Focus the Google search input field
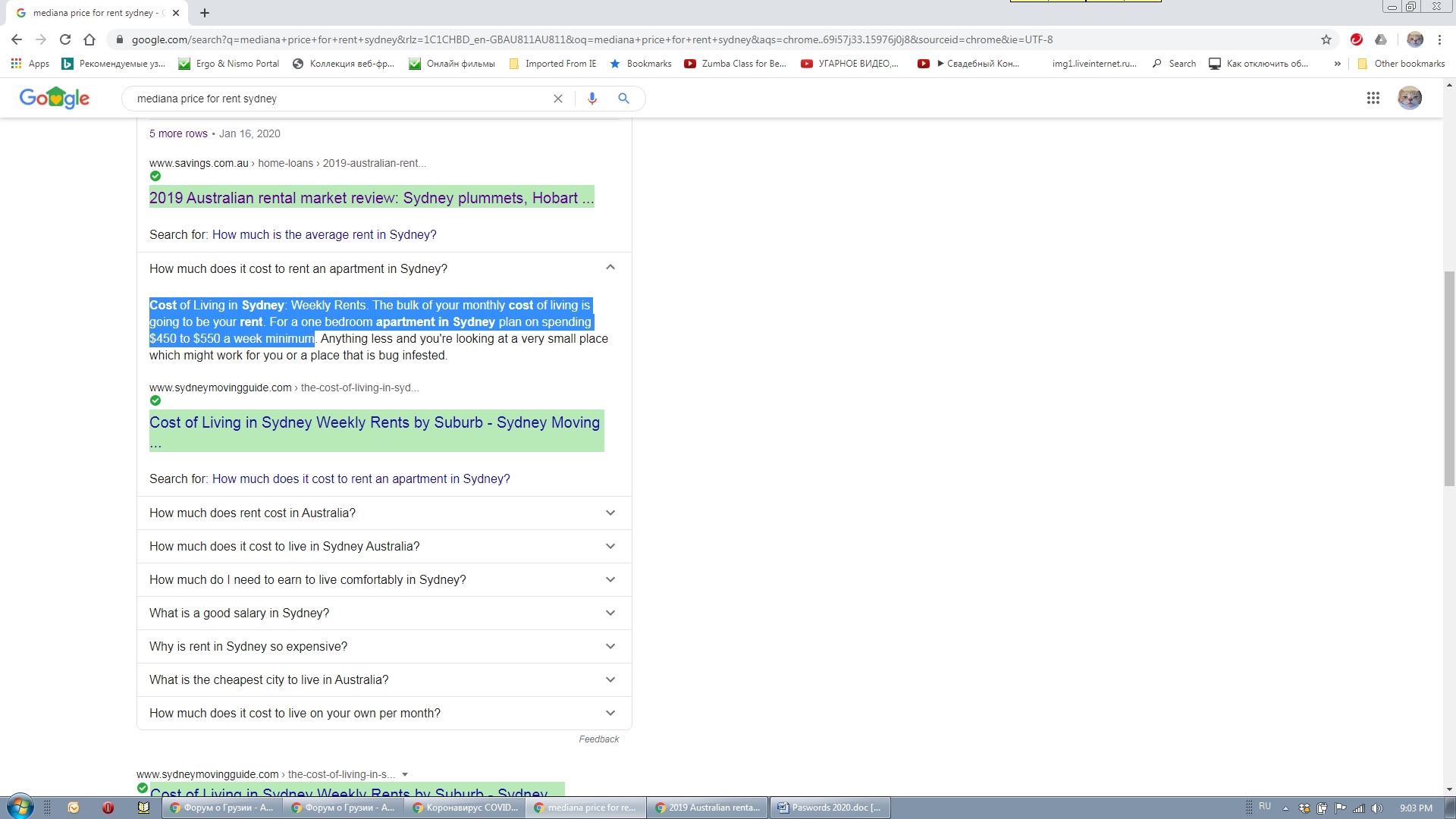 click(341, 99)
